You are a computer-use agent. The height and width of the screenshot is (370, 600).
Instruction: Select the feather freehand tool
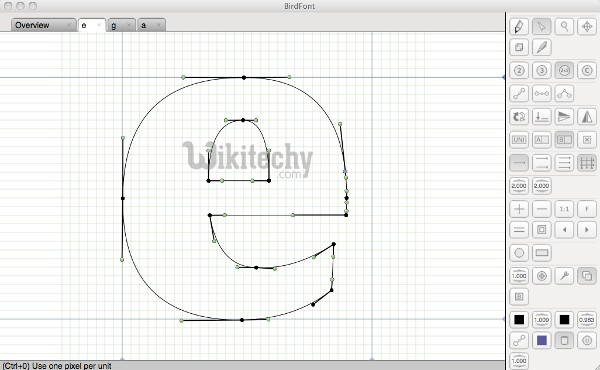(x=541, y=47)
